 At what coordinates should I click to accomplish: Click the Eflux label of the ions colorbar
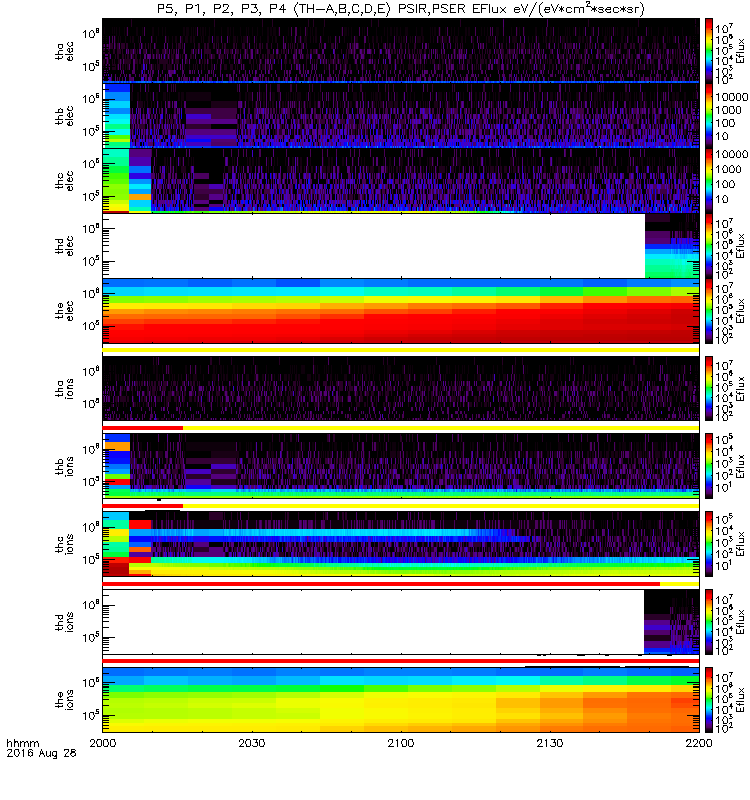coord(740,700)
